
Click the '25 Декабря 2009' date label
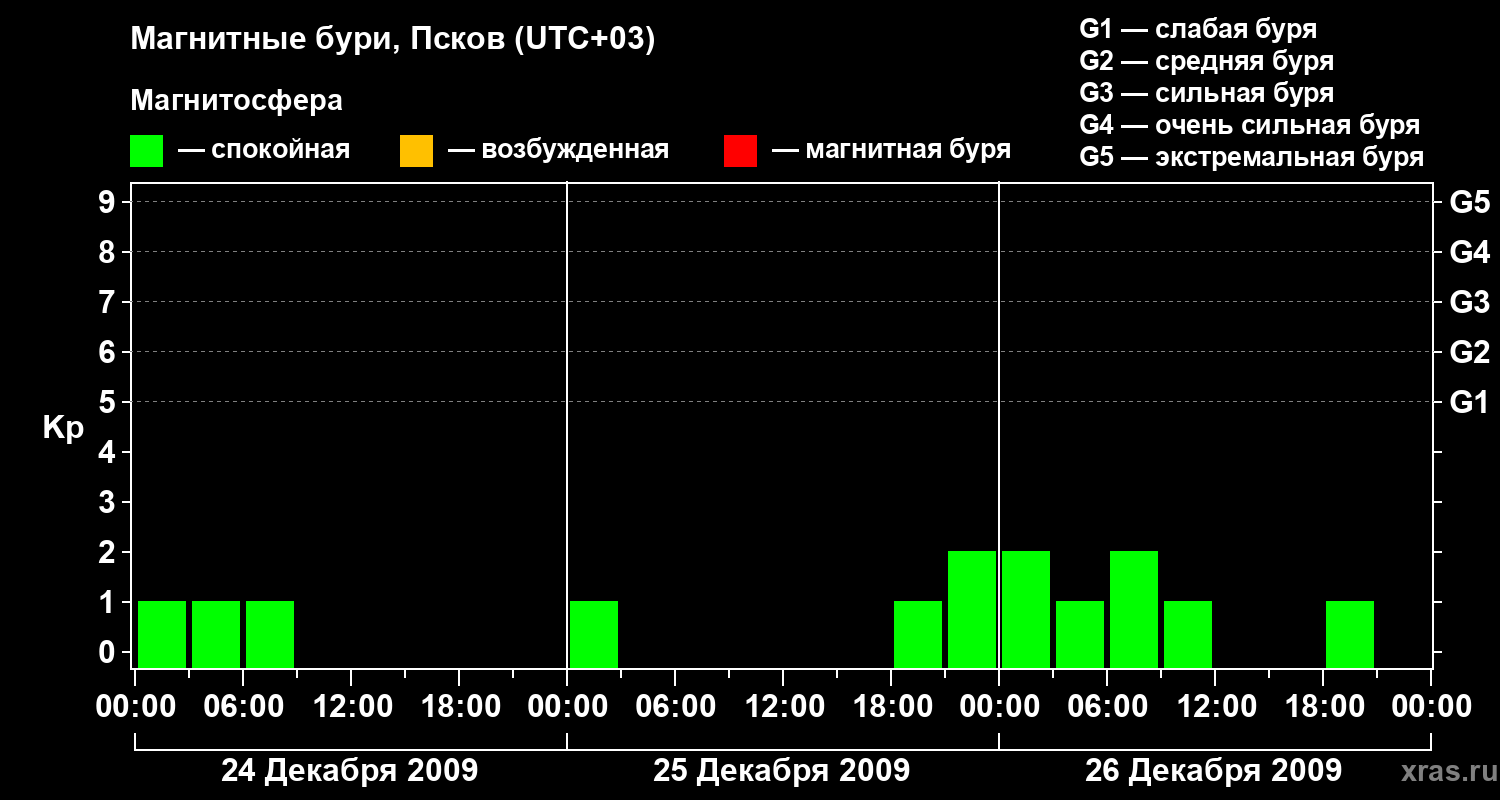(x=781, y=771)
